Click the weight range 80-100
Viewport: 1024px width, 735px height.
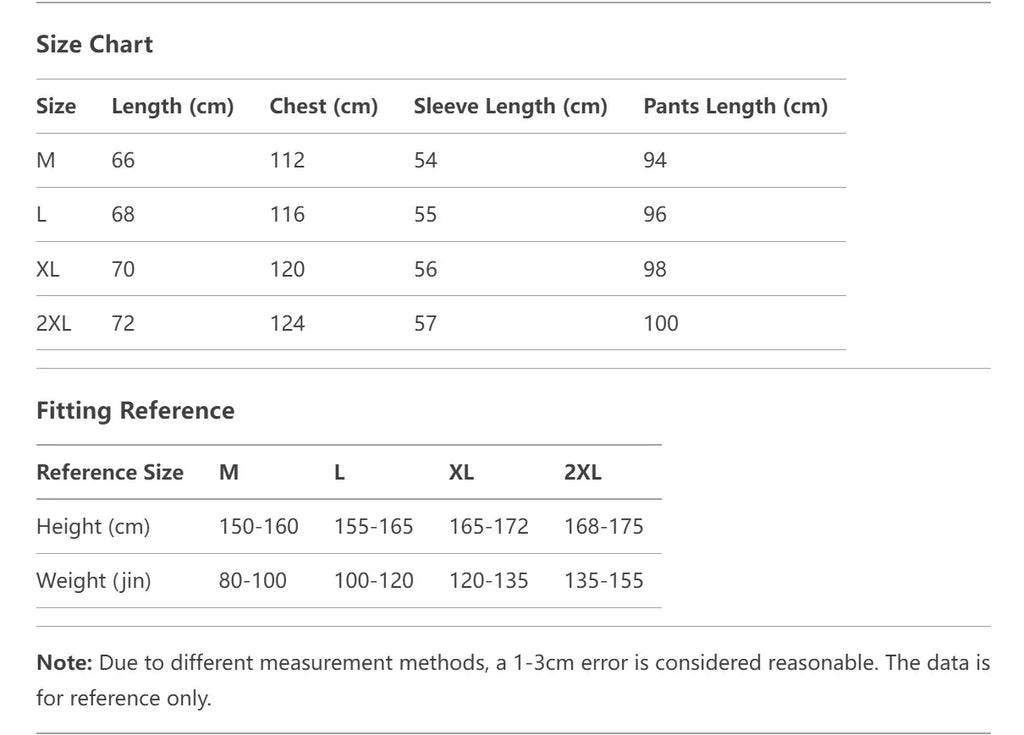252,580
